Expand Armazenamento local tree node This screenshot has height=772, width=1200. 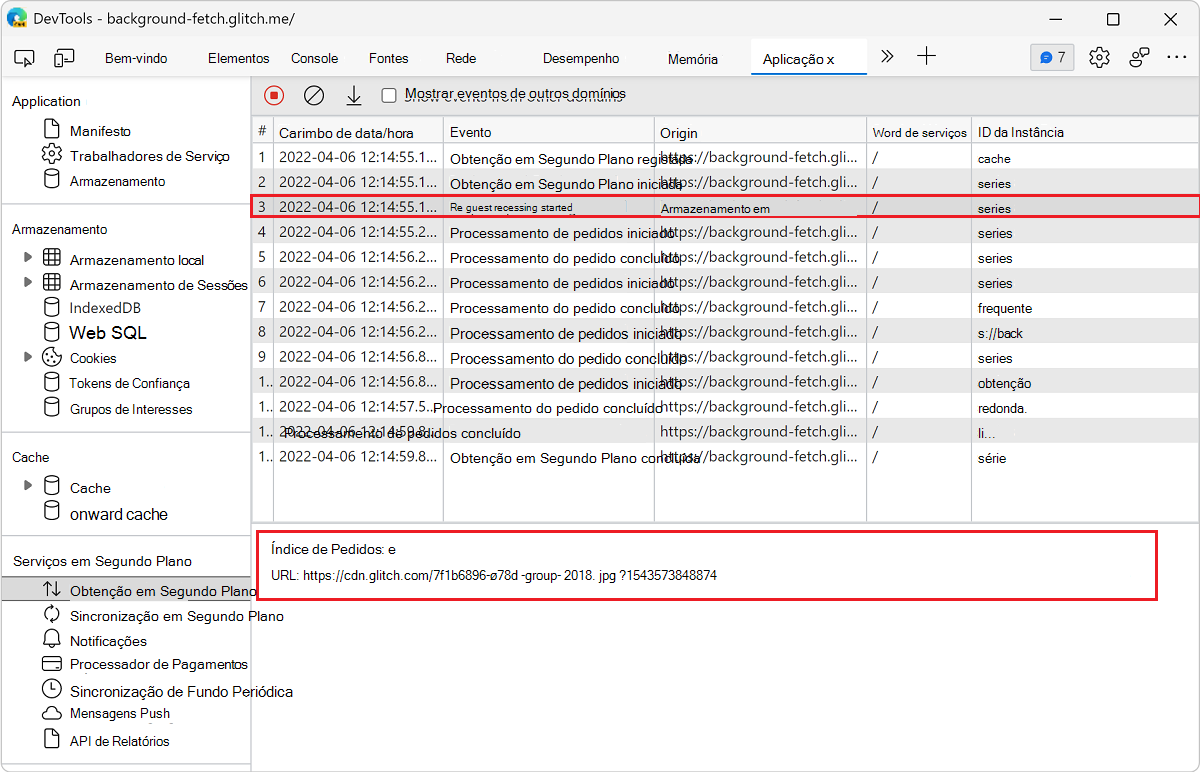click(x=28, y=258)
